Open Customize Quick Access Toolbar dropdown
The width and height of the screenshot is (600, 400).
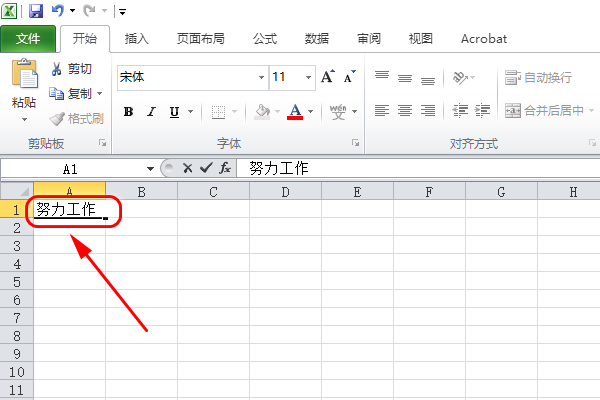(x=122, y=12)
